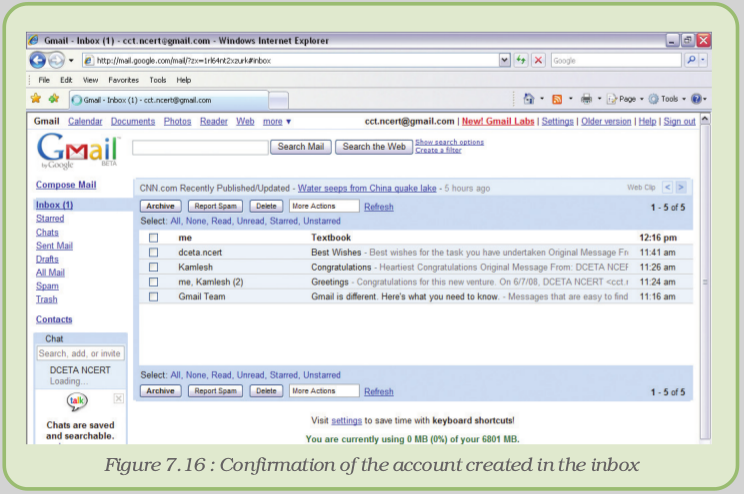Click the vertical page scrollbar
Viewport: 744px width, 494px height.
705,282
